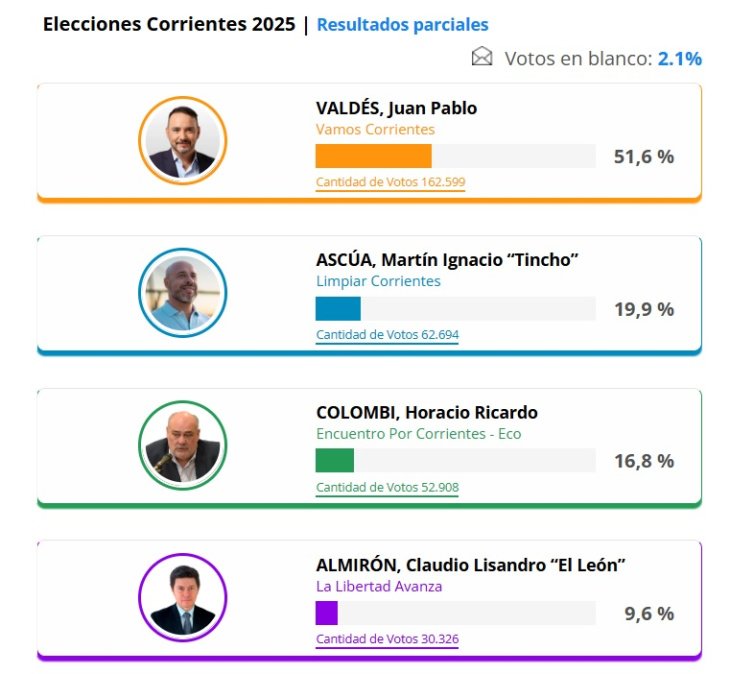Open Cantidad de Votos 162.599 link

(390, 182)
